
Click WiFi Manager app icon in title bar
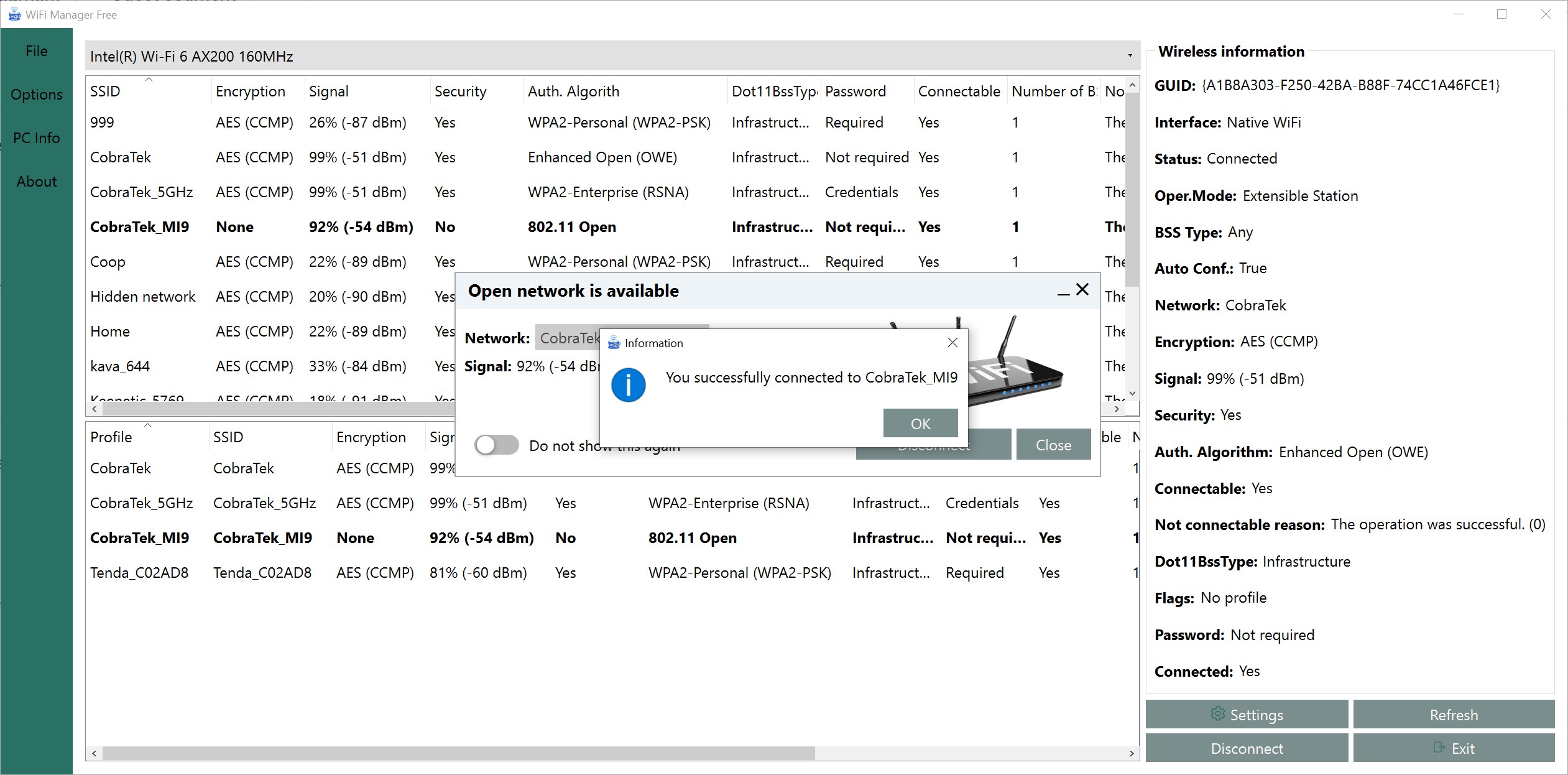[14, 14]
